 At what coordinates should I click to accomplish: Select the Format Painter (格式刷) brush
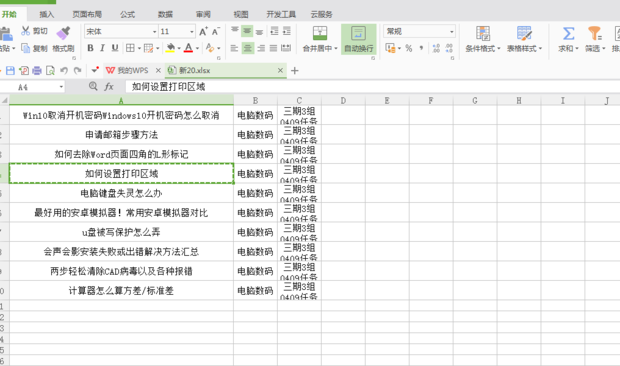click(x=63, y=33)
